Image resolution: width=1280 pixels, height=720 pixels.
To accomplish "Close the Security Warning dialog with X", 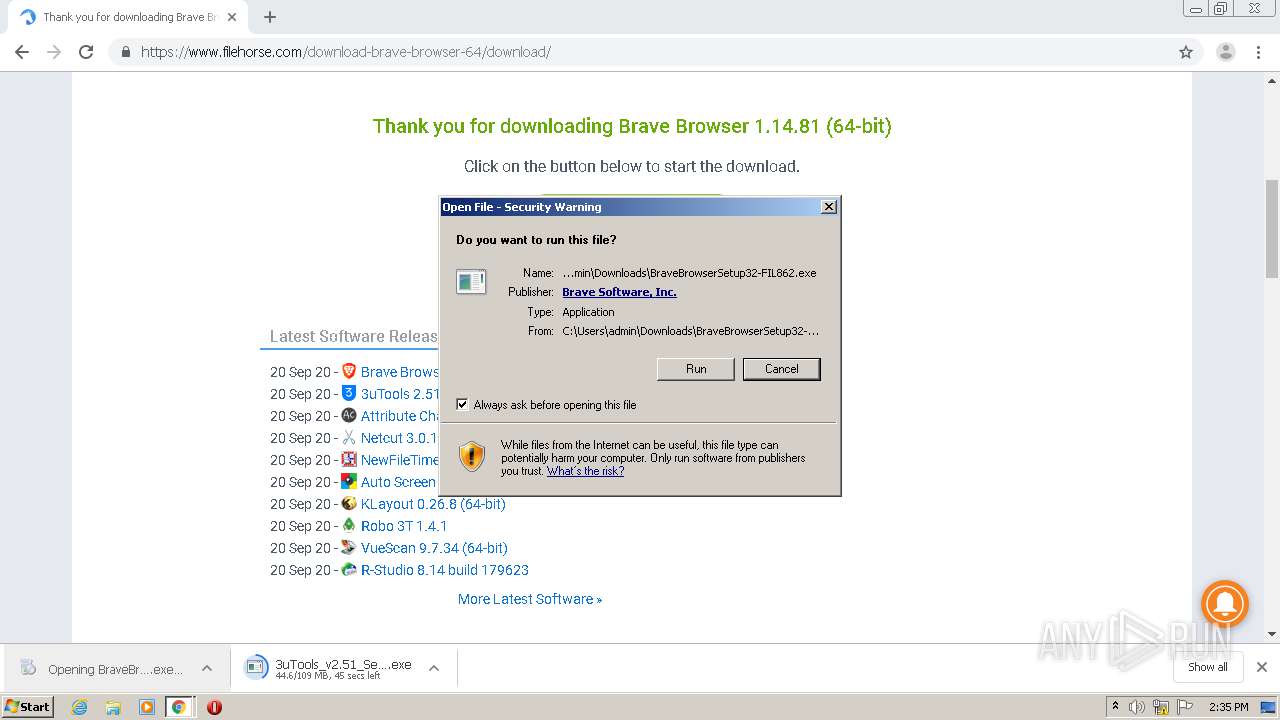I will pyautogui.click(x=828, y=207).
